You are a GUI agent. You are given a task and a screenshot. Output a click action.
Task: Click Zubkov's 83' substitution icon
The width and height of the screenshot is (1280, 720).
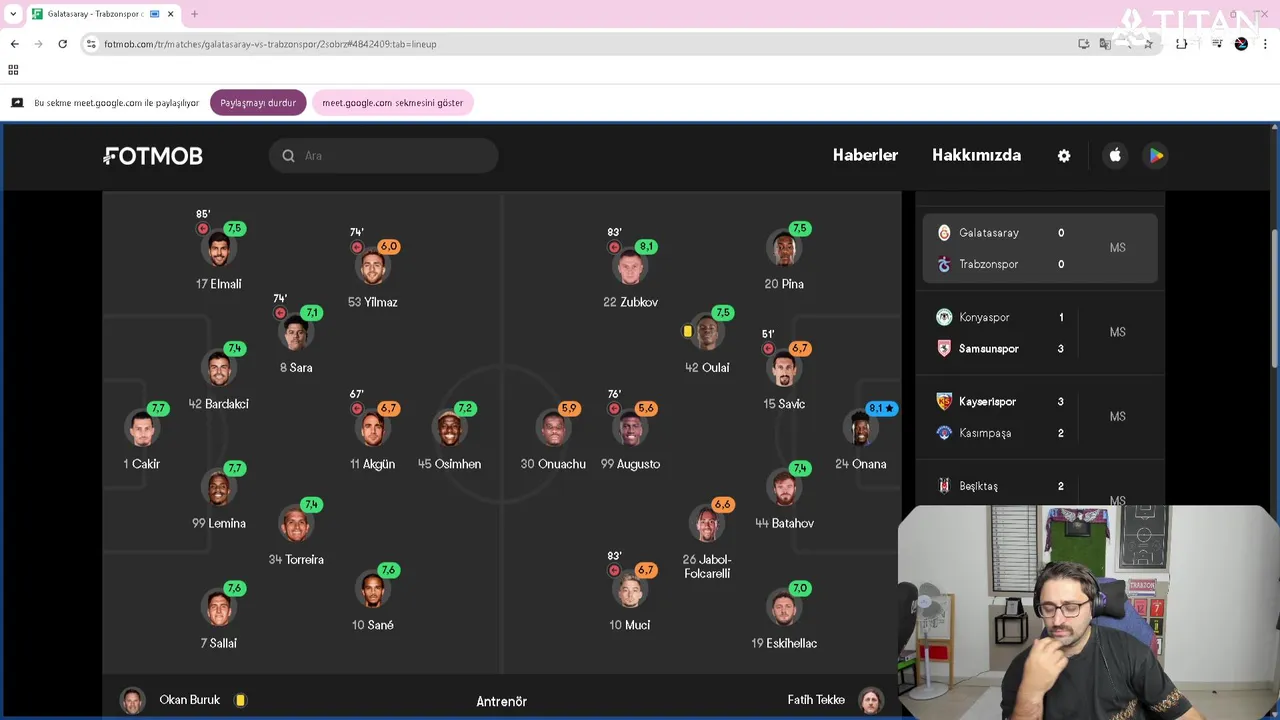[614, 247]
